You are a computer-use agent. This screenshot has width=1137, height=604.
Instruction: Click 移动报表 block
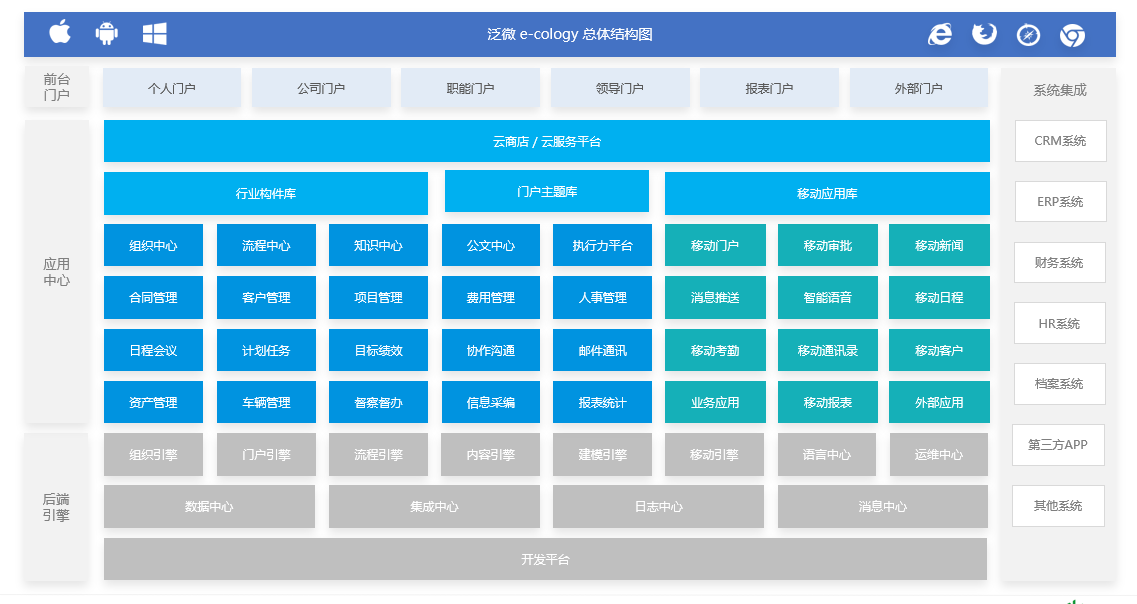coord(827,402)
